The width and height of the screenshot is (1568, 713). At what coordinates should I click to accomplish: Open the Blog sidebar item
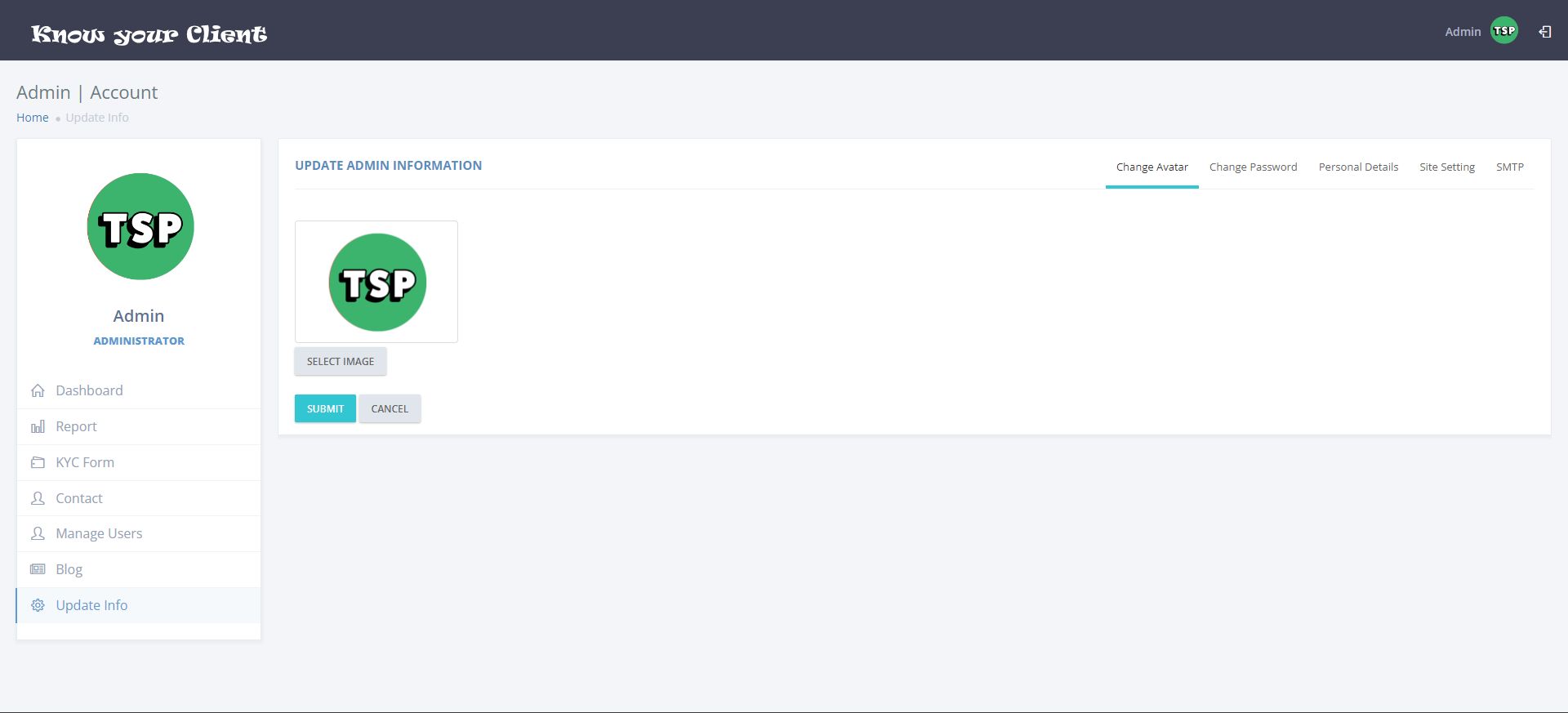139,569
